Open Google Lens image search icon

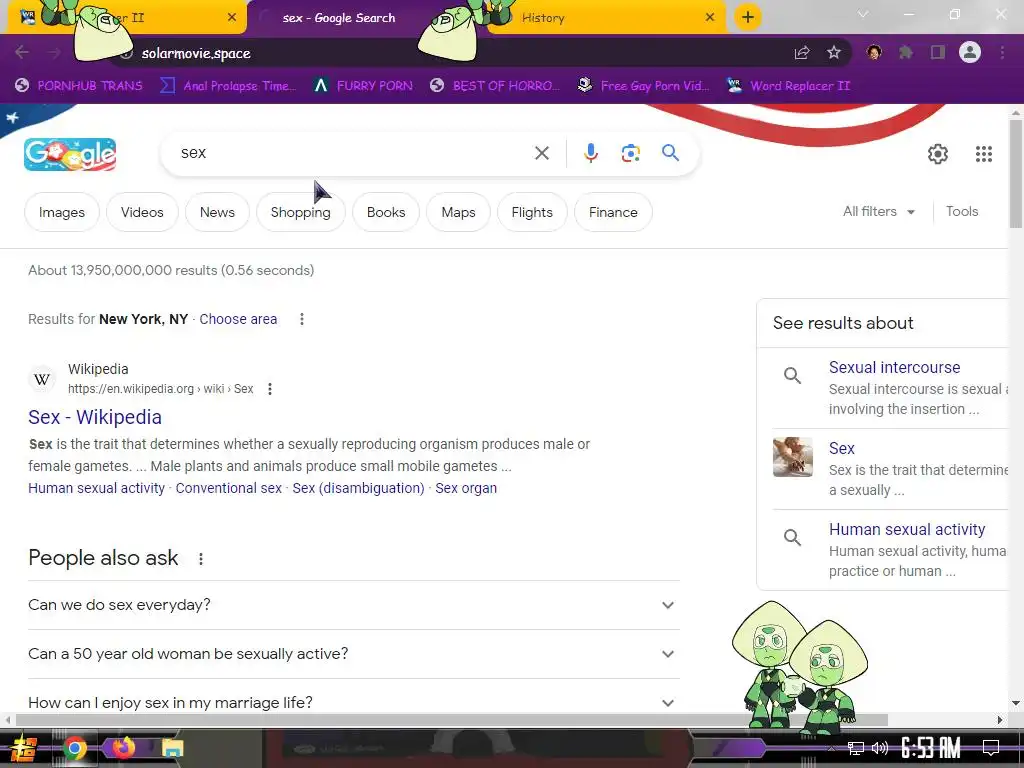coord(630,153)
